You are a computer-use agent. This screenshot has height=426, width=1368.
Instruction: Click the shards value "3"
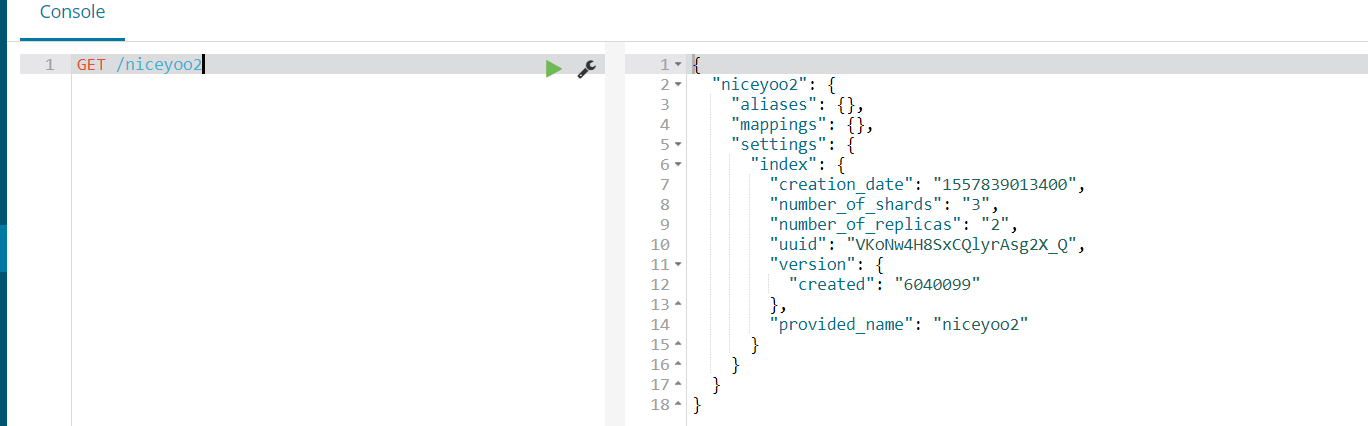pyautogui.click(x=976, y=205)
